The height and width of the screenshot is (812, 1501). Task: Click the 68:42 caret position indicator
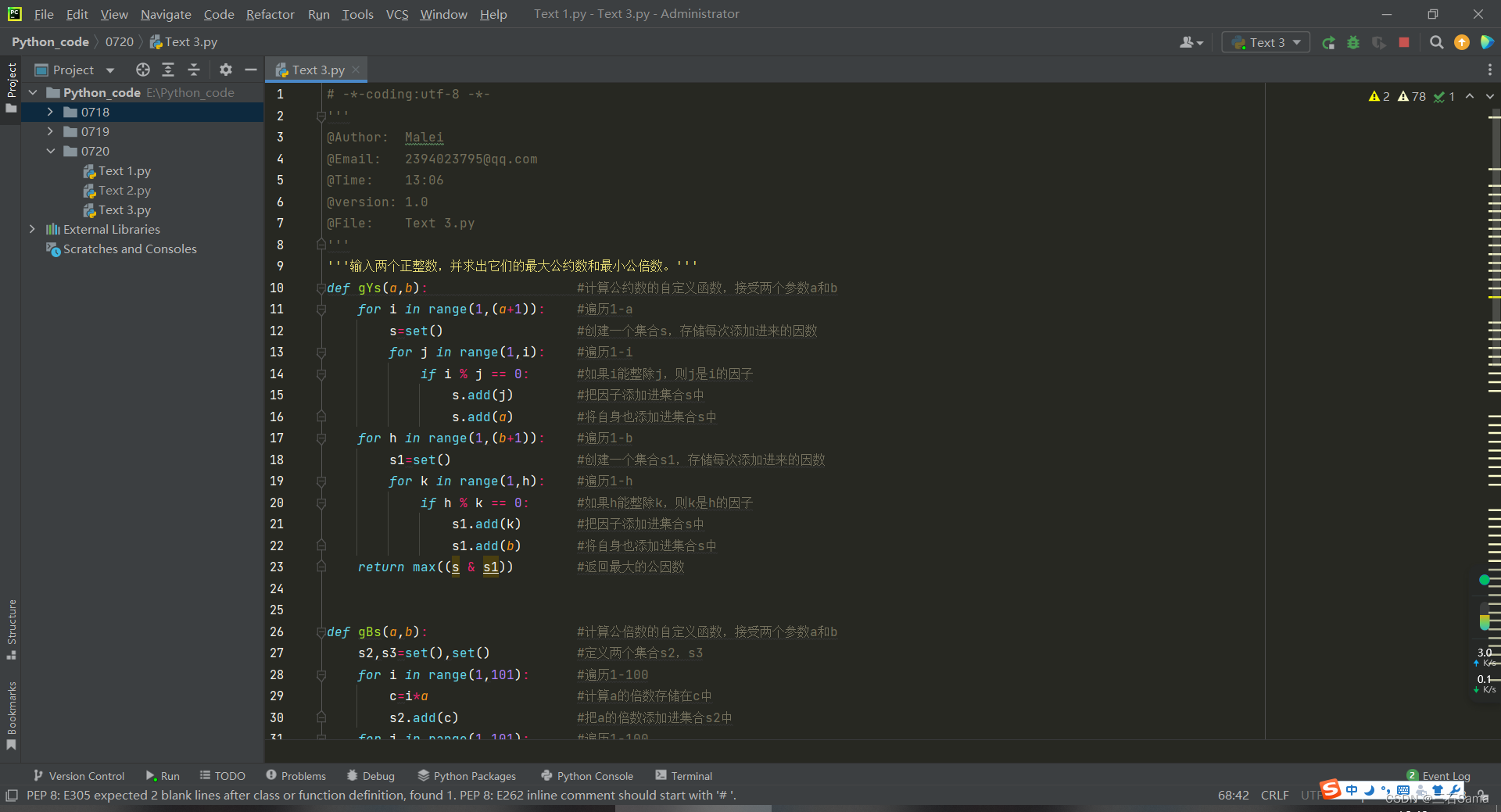pyautogui.click(x=1233, y=795)
